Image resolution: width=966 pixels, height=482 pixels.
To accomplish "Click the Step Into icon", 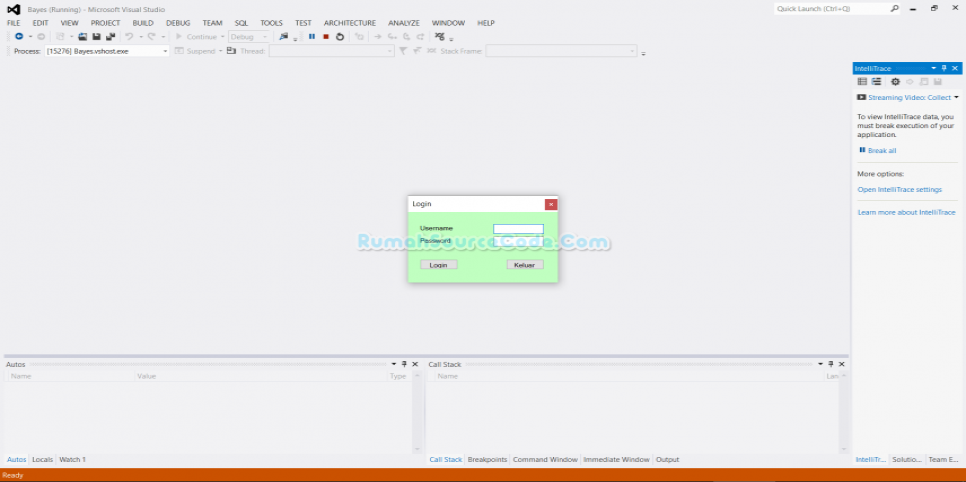I will point(392,36).
